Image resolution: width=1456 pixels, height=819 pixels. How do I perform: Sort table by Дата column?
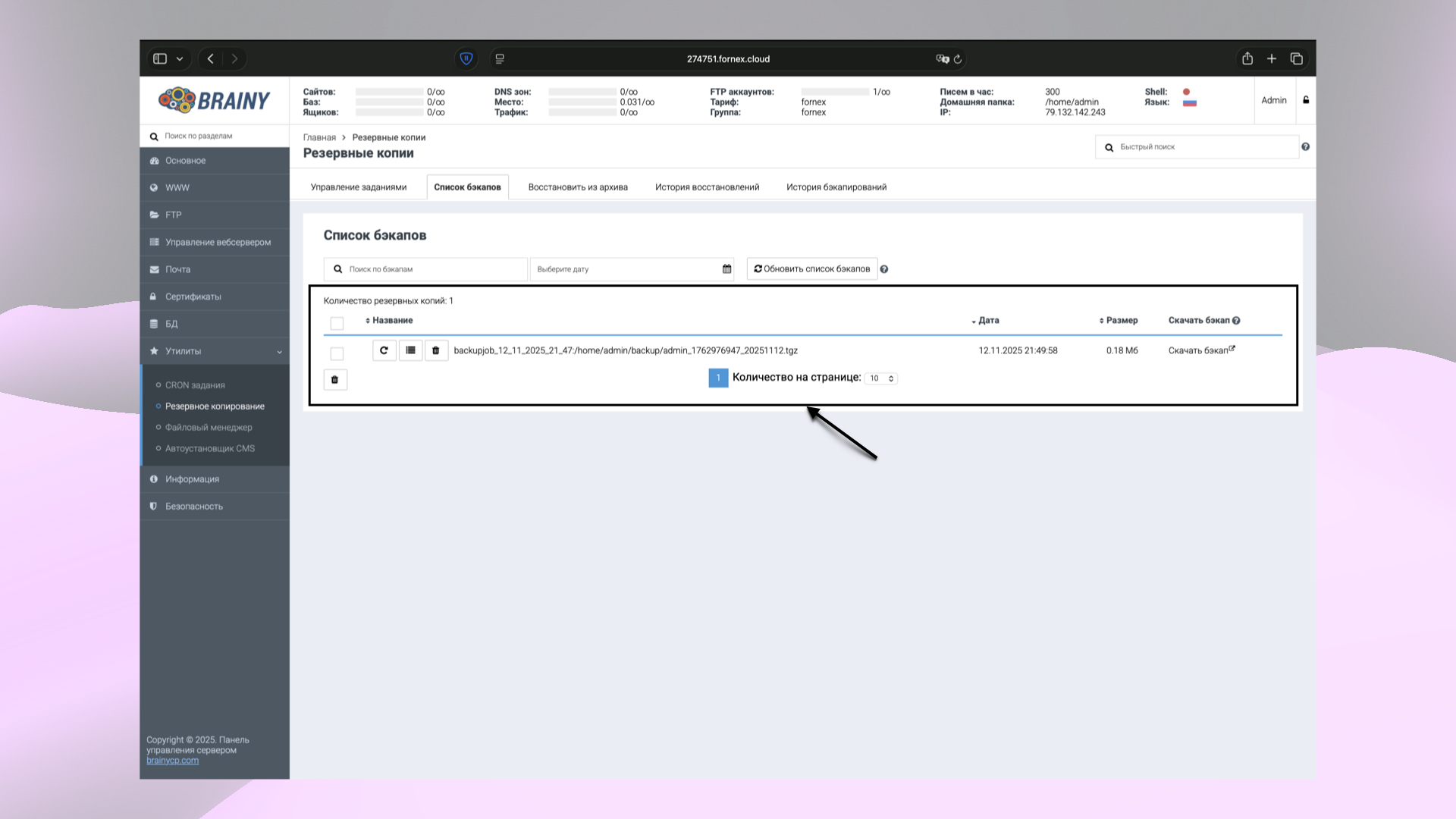985,321
